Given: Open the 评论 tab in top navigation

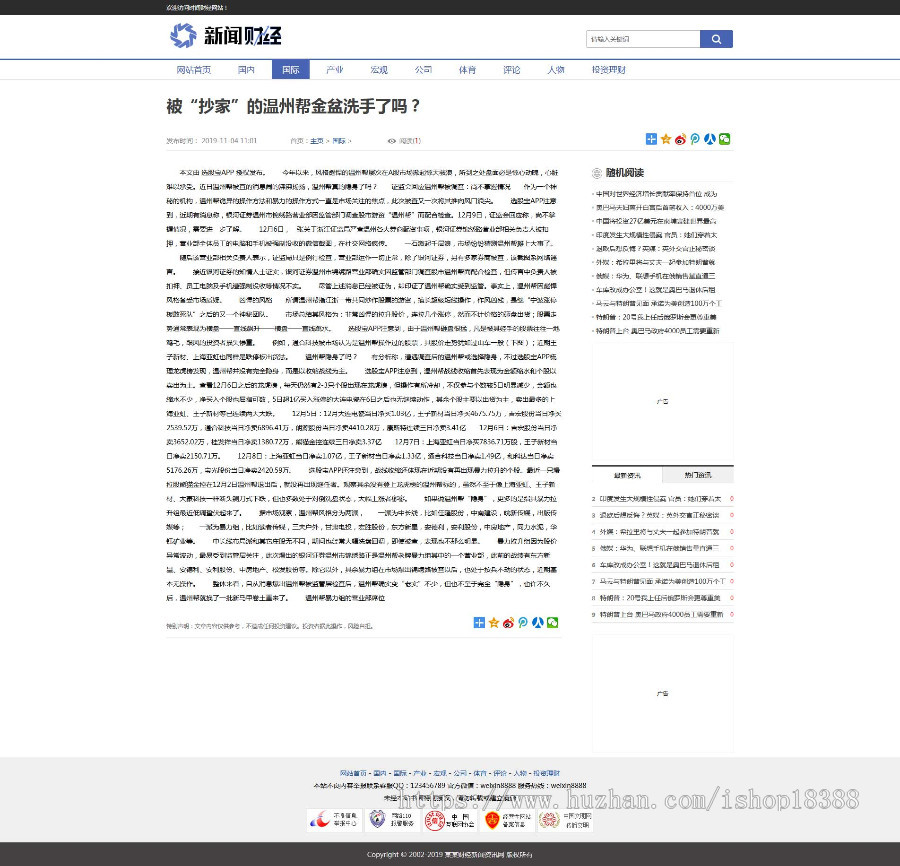Looking at the screenshot, I should coord(511,69).
